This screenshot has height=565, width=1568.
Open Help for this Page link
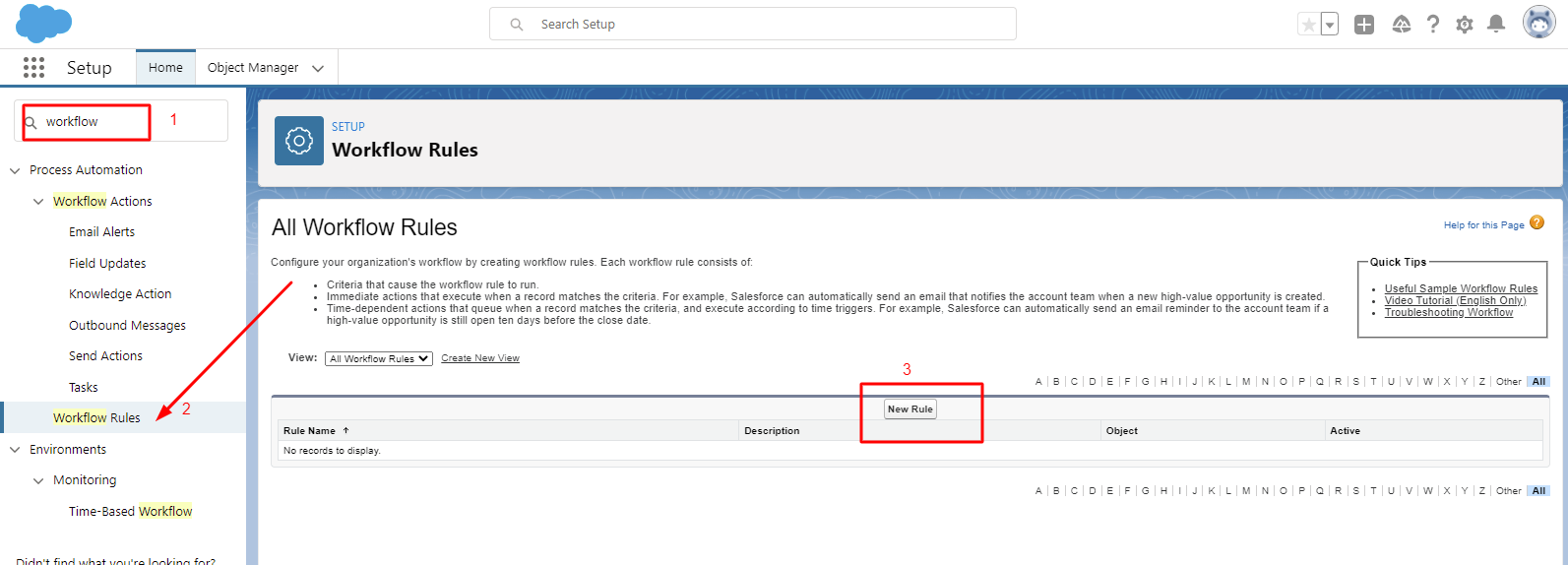pos(1483,225)
